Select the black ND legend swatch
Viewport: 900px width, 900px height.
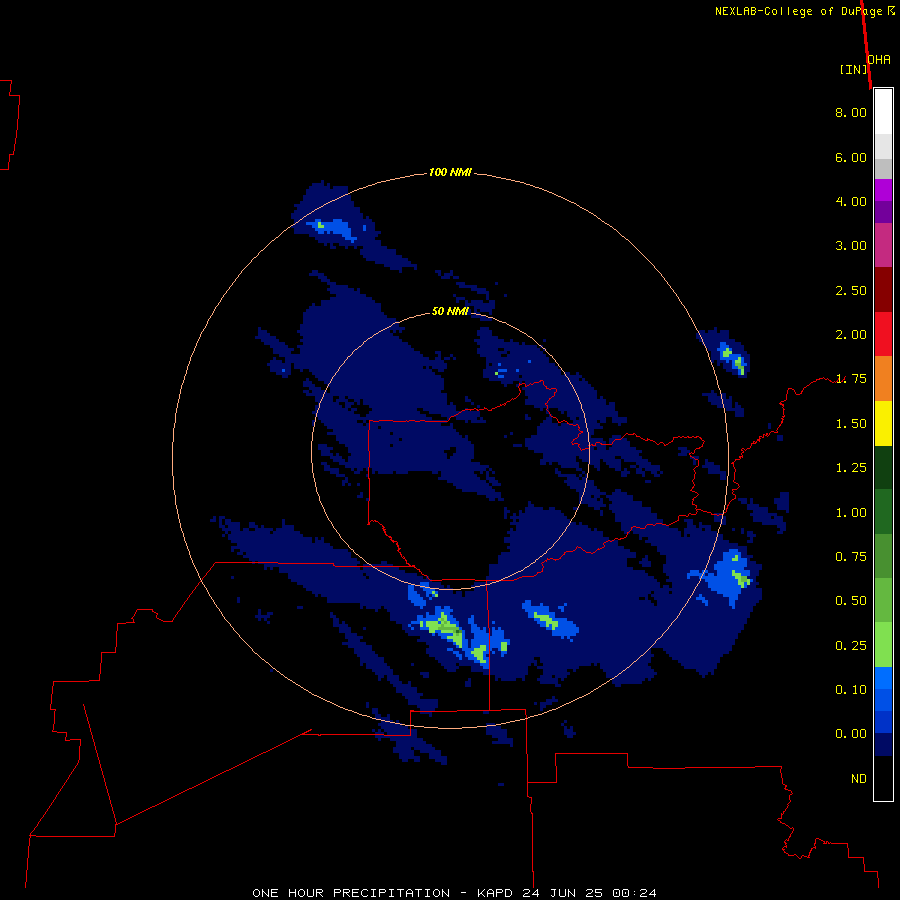[x=883, y=778]
